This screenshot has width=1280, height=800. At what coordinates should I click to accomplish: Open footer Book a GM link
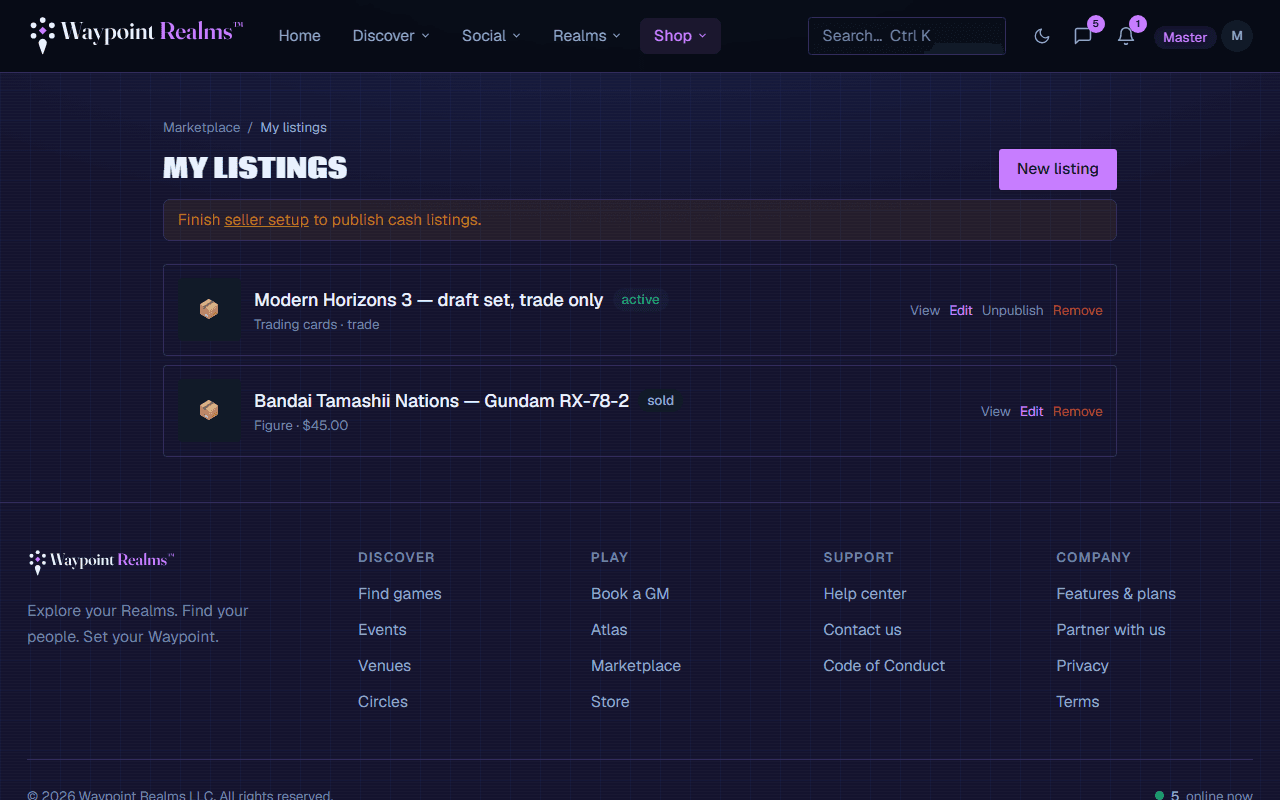630,594
